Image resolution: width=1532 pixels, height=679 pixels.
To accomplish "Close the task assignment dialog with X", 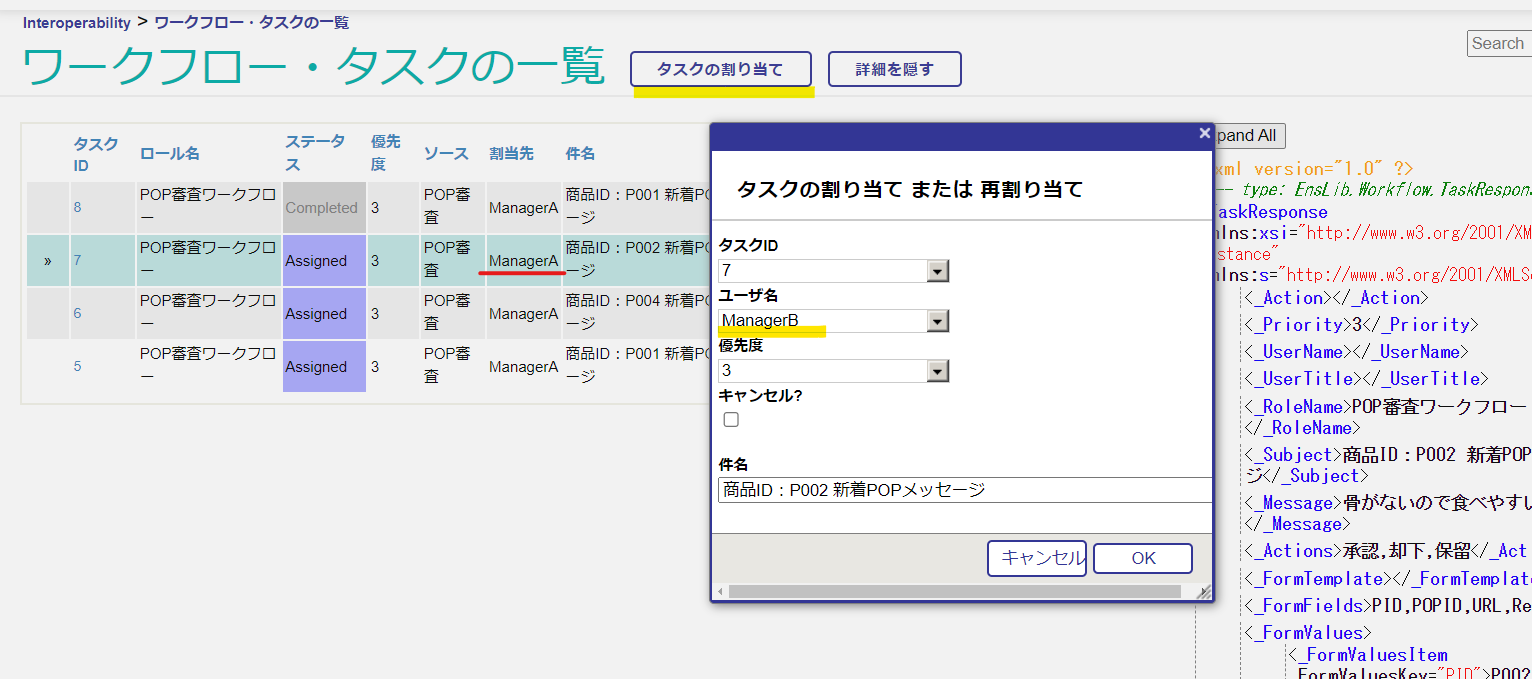I will [1204, 133].
